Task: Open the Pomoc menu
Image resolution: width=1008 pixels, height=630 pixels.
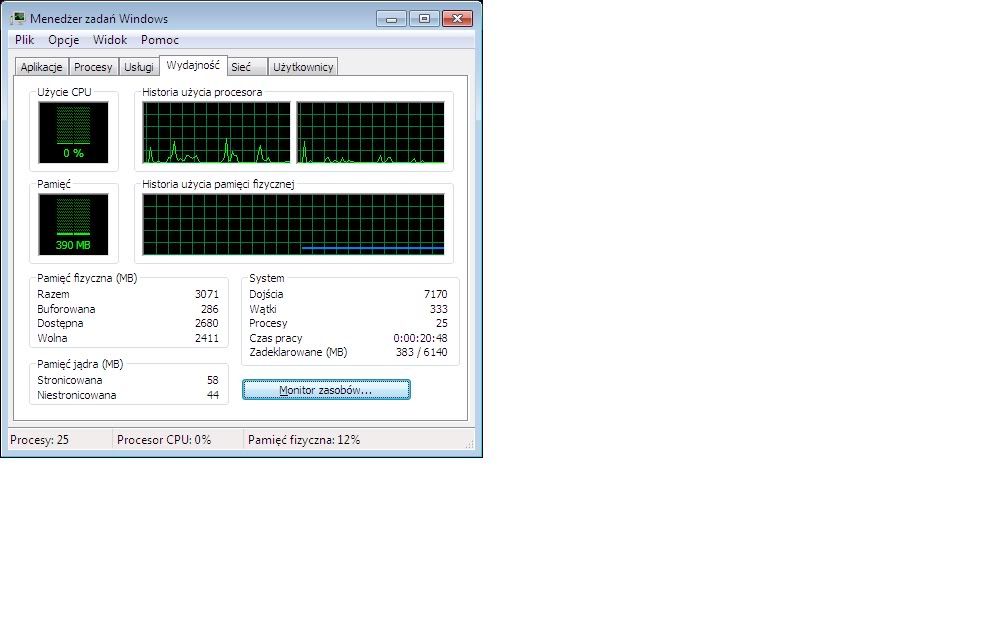Action: tap(160, 40)
